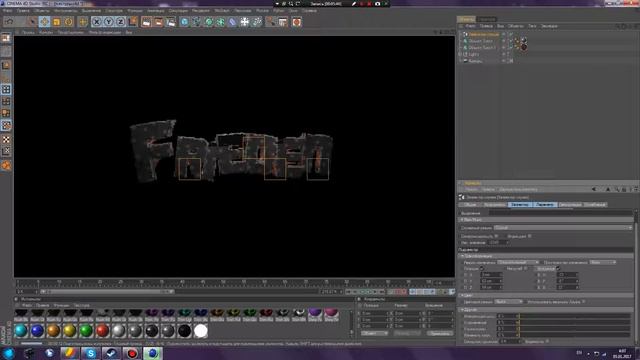
Task: Click the Undo arrow in top toolbar
Action: pyautogui.click(x=9, y=22)
